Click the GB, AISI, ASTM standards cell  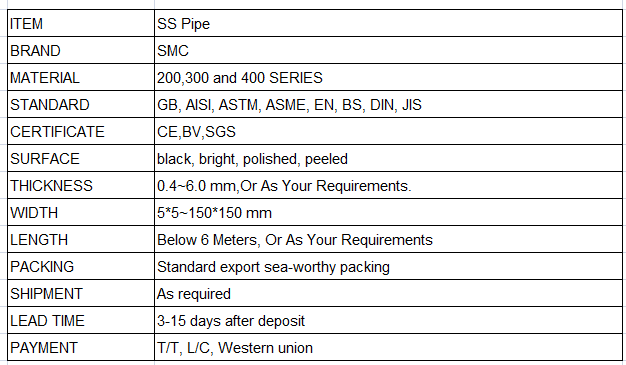click(388, 104)
